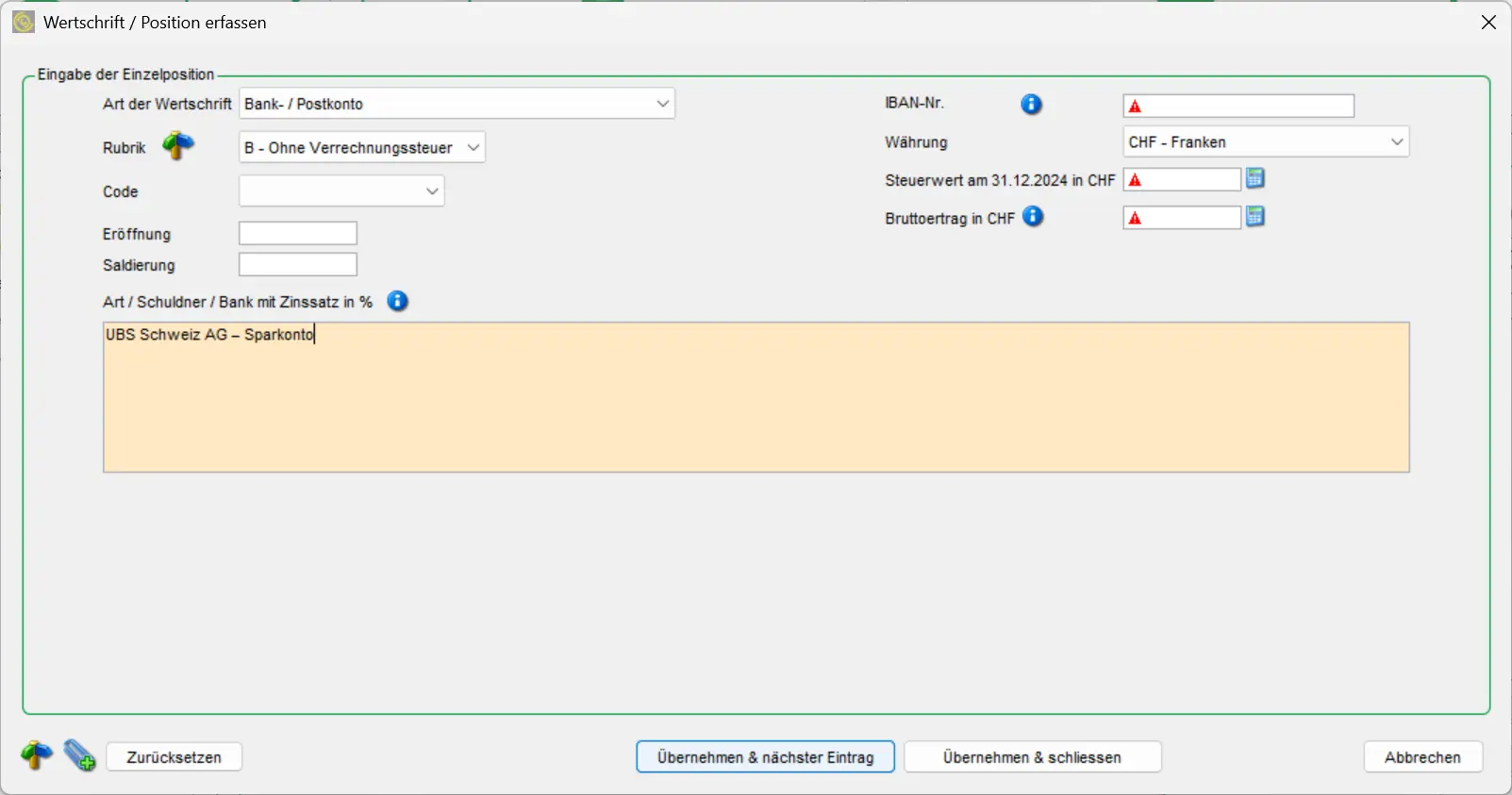
Task: Click Übernehmen & nächster Eintrag
Action: pos(766,757)
